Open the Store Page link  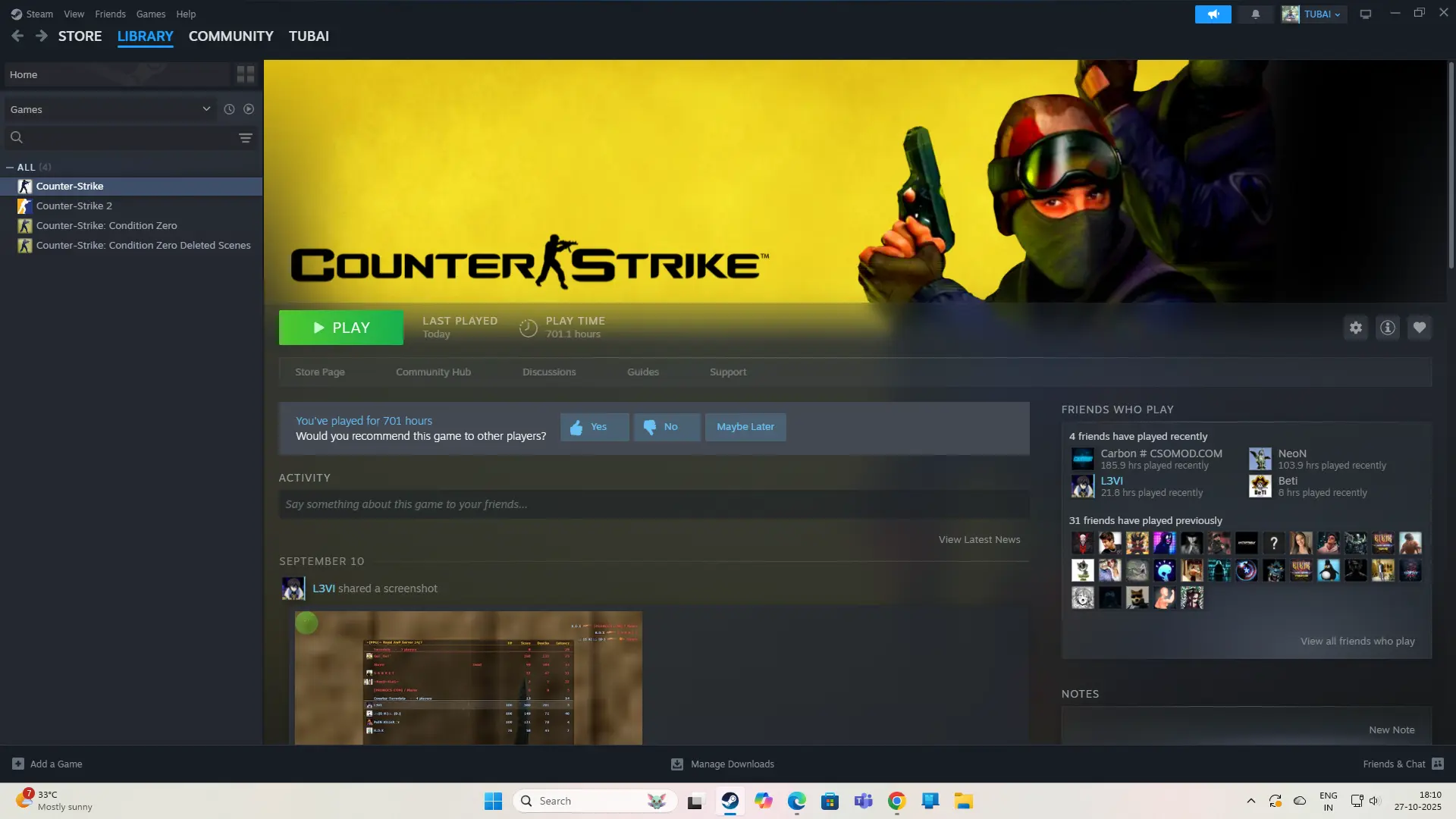pos(319,372)
